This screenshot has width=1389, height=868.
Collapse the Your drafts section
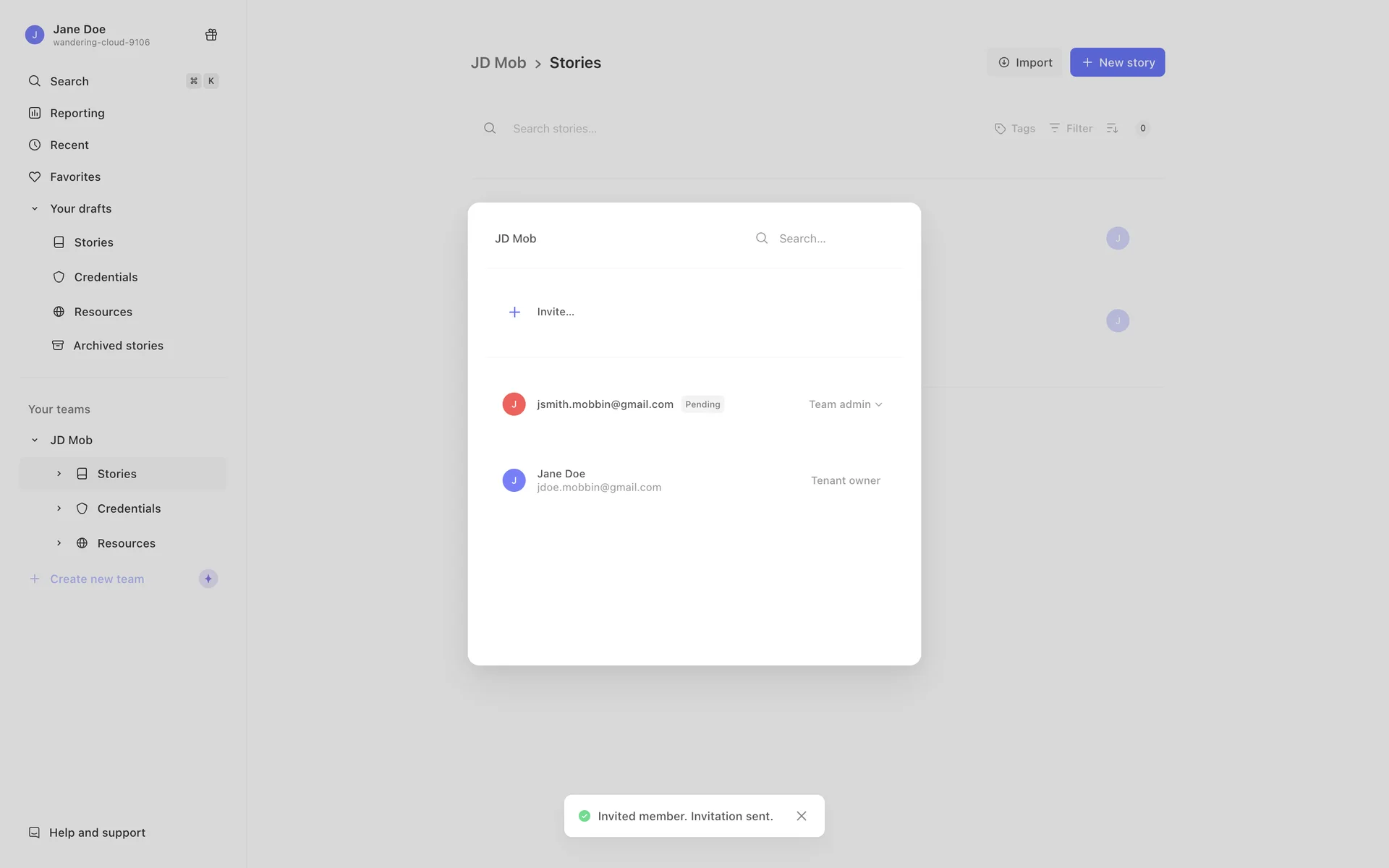click(x=34, y=208)
